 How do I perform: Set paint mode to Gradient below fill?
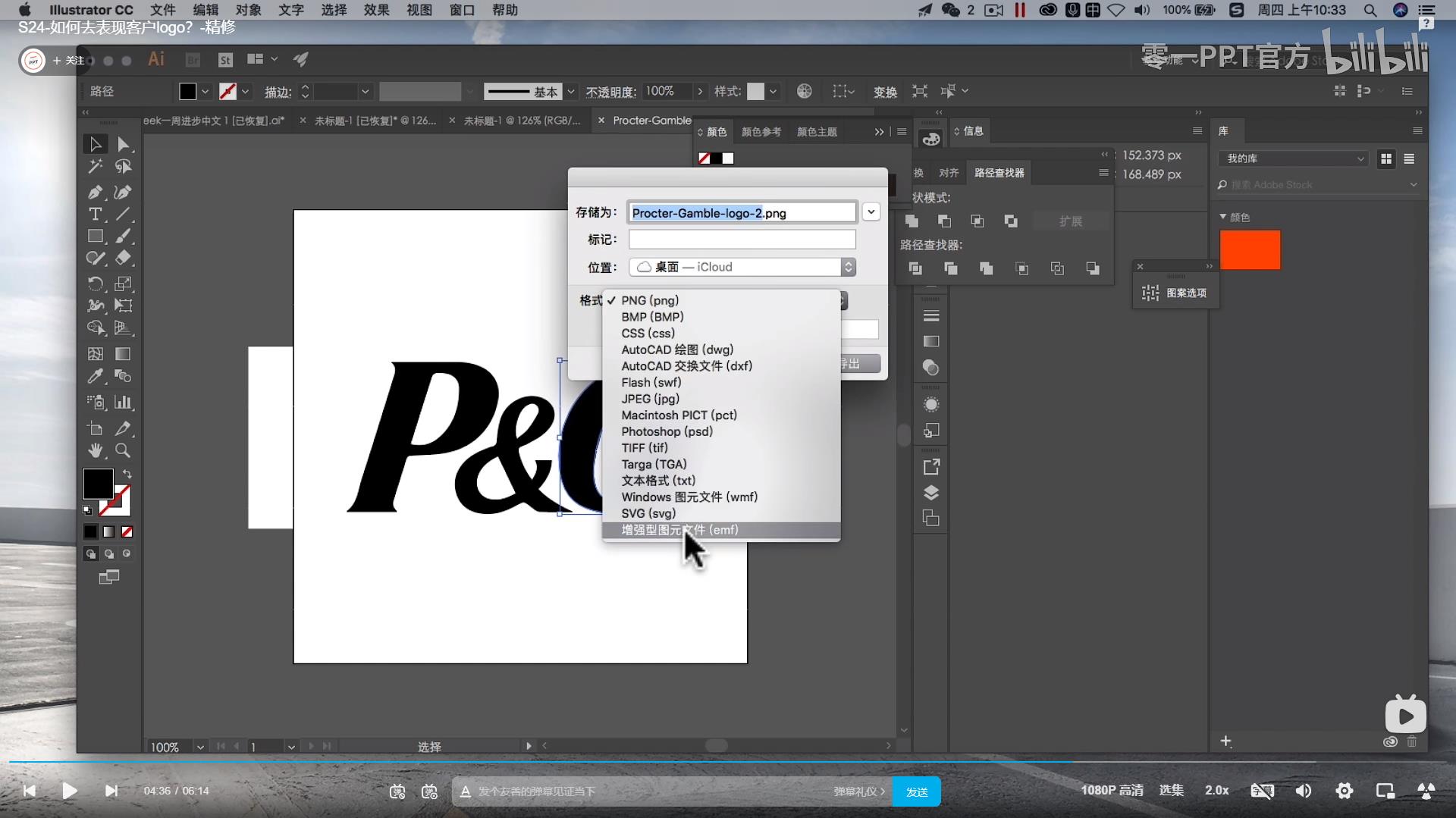(x=108, y=532)
